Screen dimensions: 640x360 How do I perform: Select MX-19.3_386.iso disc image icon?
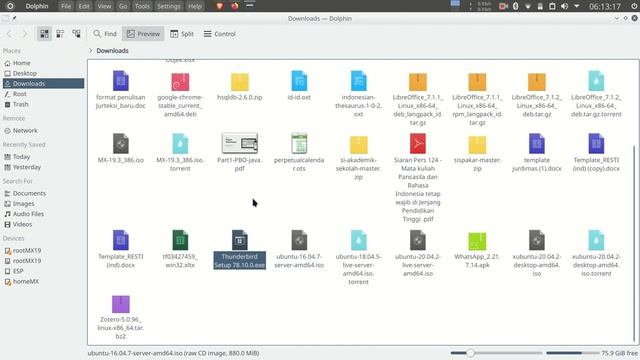click(121, 144)
